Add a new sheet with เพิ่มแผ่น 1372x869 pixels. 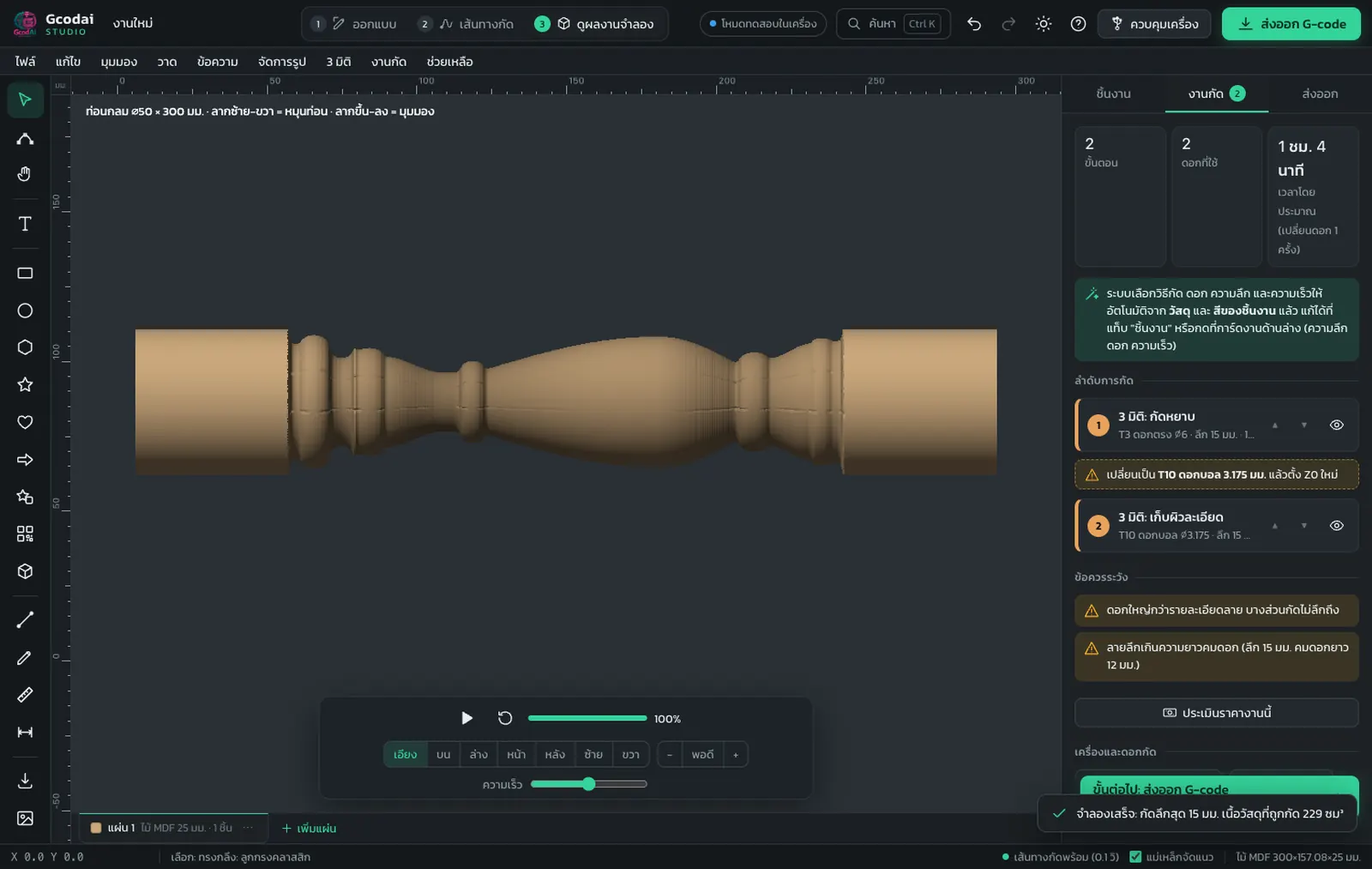point(309,829)
